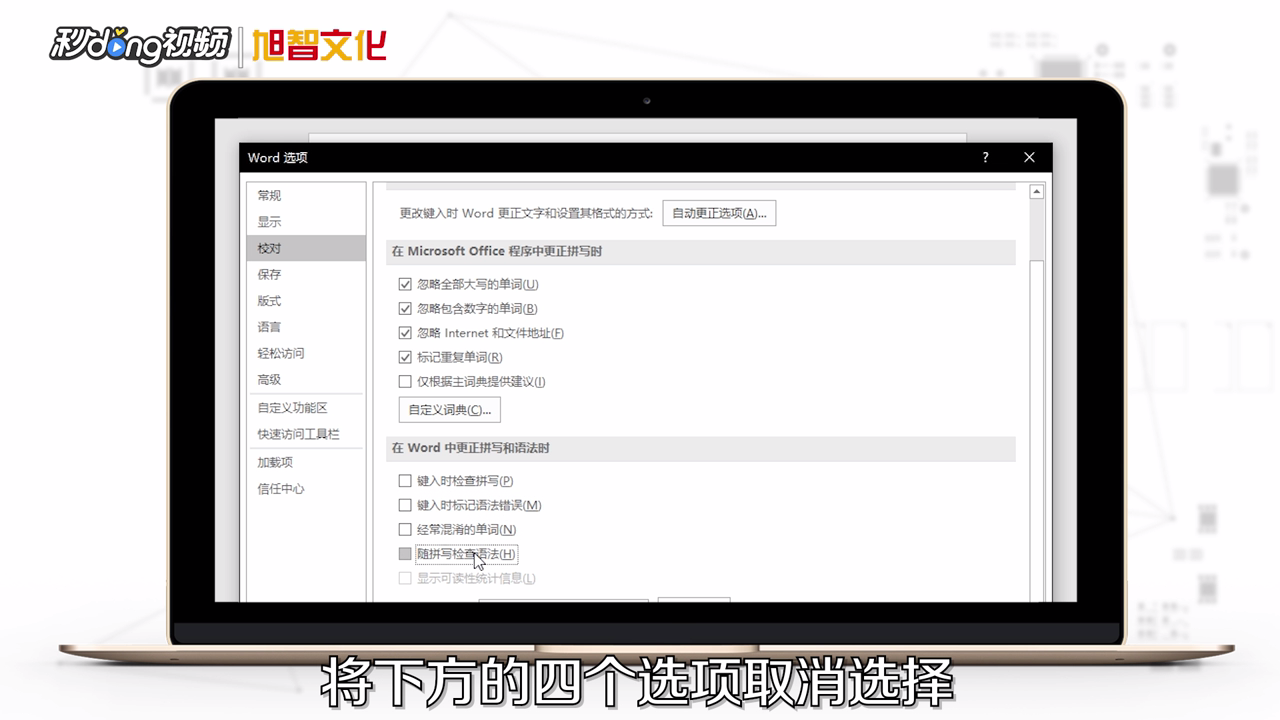Click the 自动更正选项(A)... button
This screenshot has height=720, width=1280.
pos(719,213)
